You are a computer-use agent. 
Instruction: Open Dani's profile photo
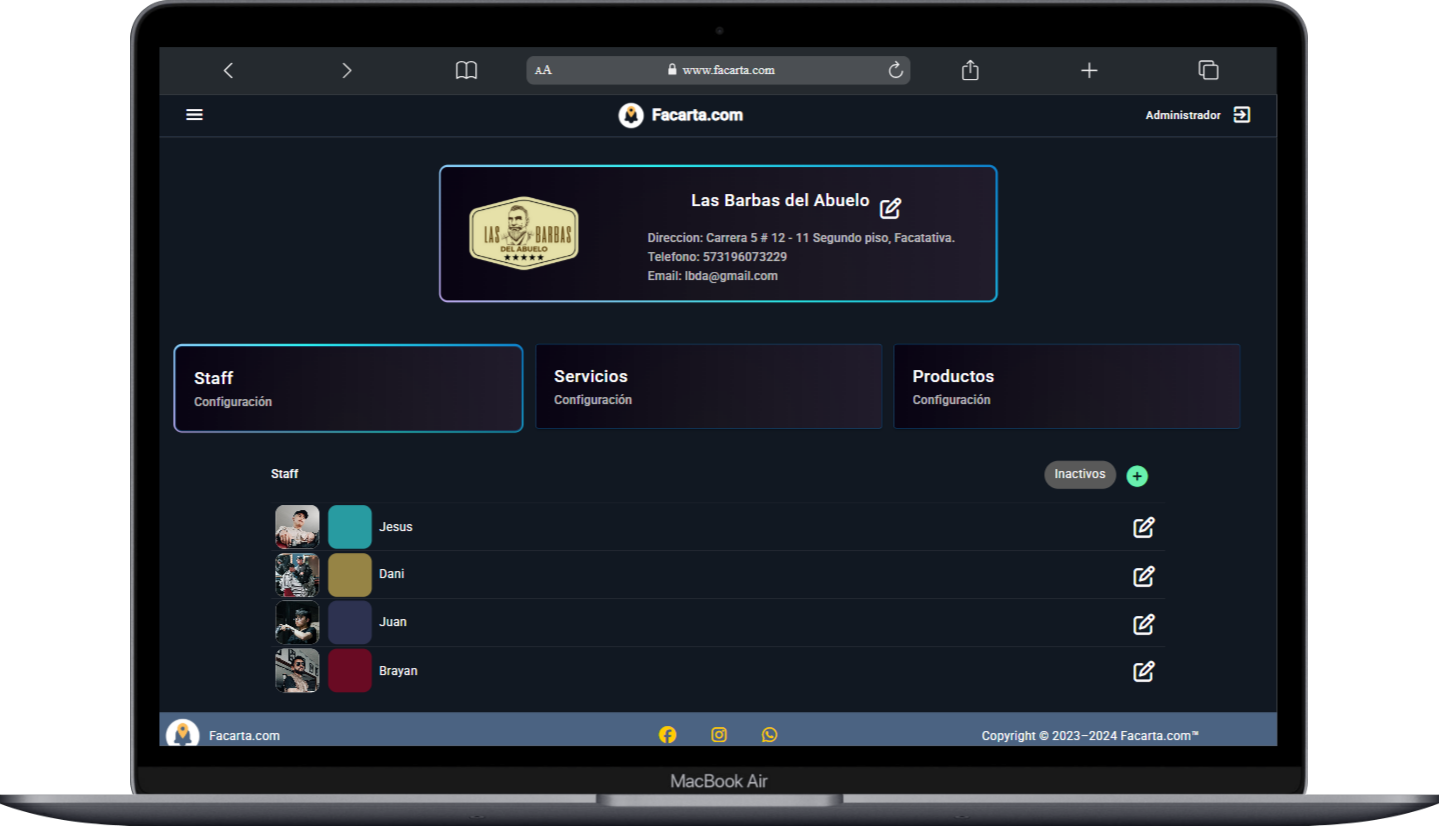297,575
